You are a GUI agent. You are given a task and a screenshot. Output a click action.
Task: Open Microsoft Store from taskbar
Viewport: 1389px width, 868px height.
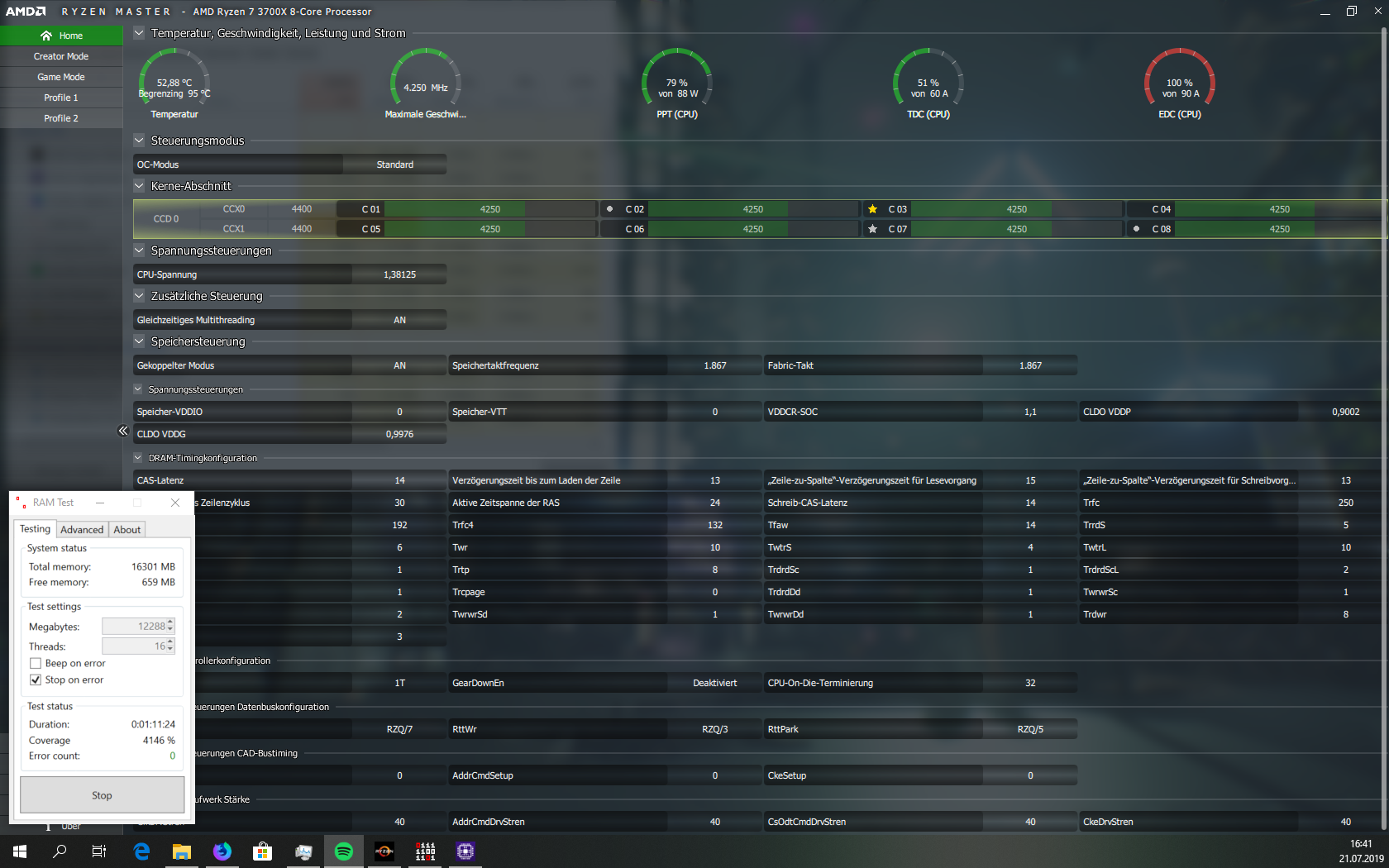tap(263, 851)
